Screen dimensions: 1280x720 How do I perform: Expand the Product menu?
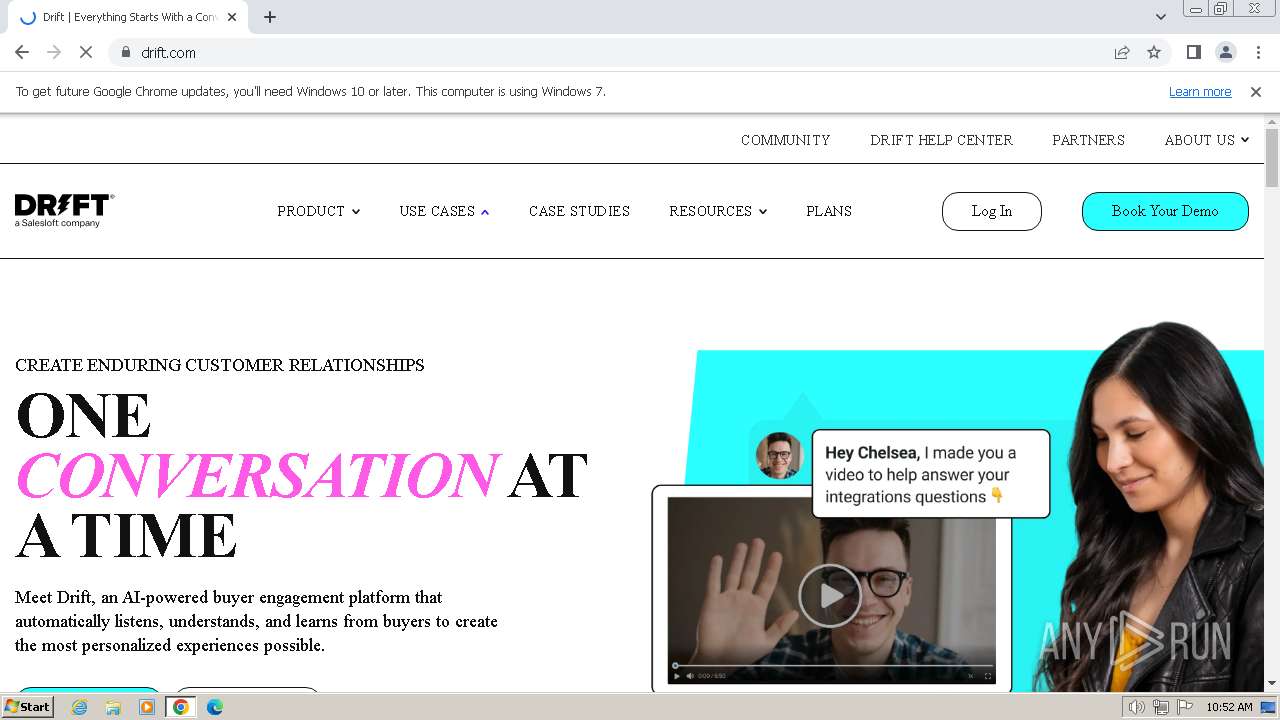click(319, 211)
